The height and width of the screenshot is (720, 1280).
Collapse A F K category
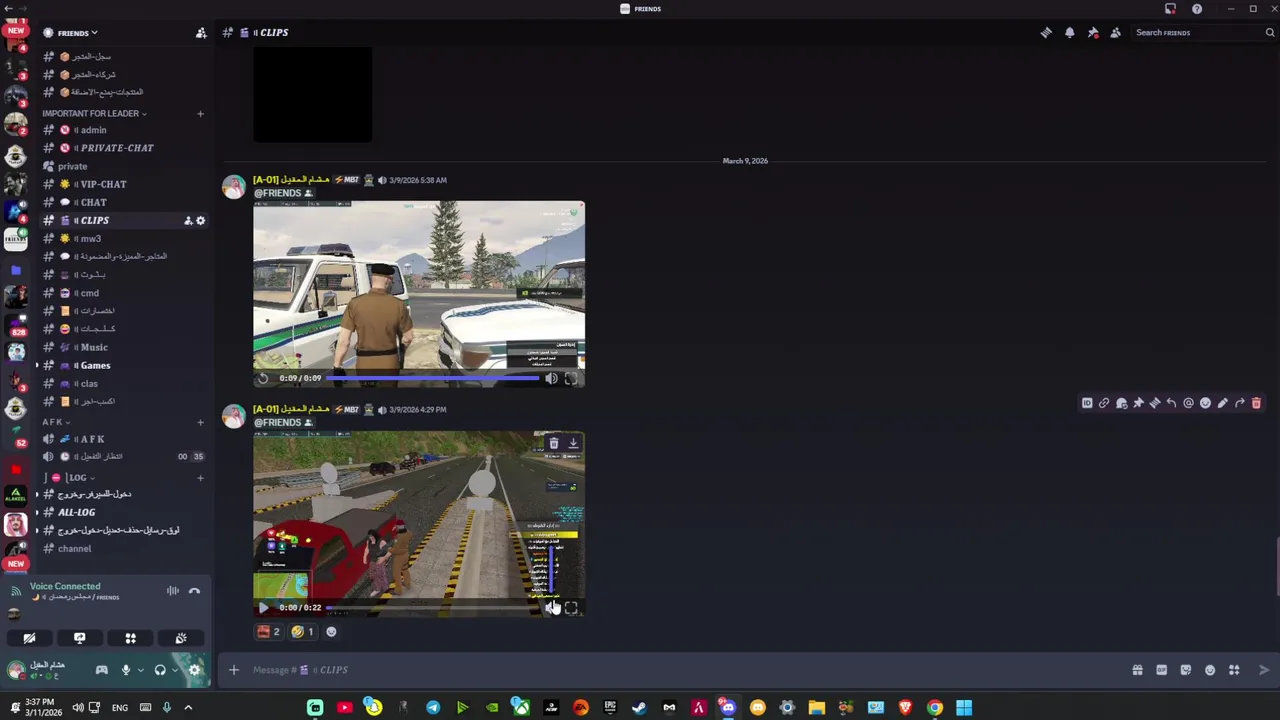[56, 422]
